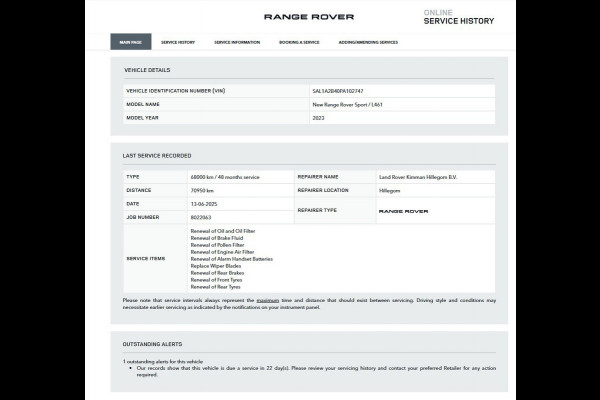Click the Repairer Location label
The width and height of the screenshot is (600, 400).
(x=323, y=190)
